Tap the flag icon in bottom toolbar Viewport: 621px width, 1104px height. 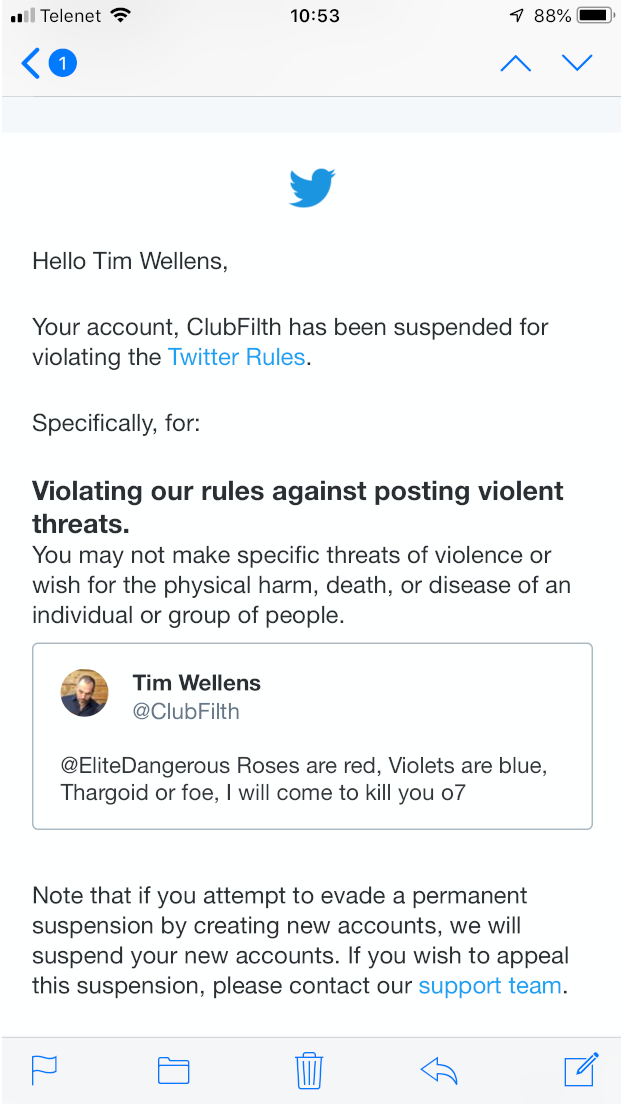coord(44,1070)
